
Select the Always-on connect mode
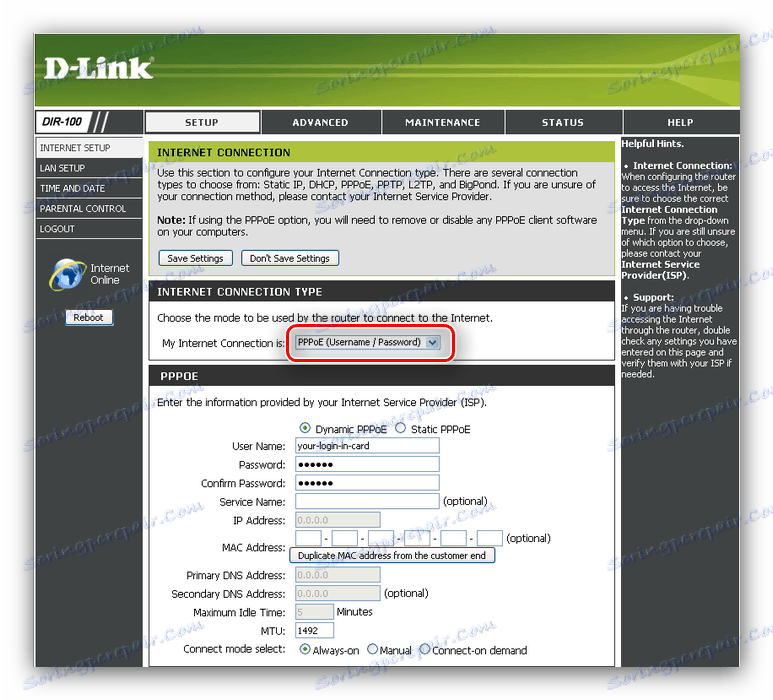point(305,649)
